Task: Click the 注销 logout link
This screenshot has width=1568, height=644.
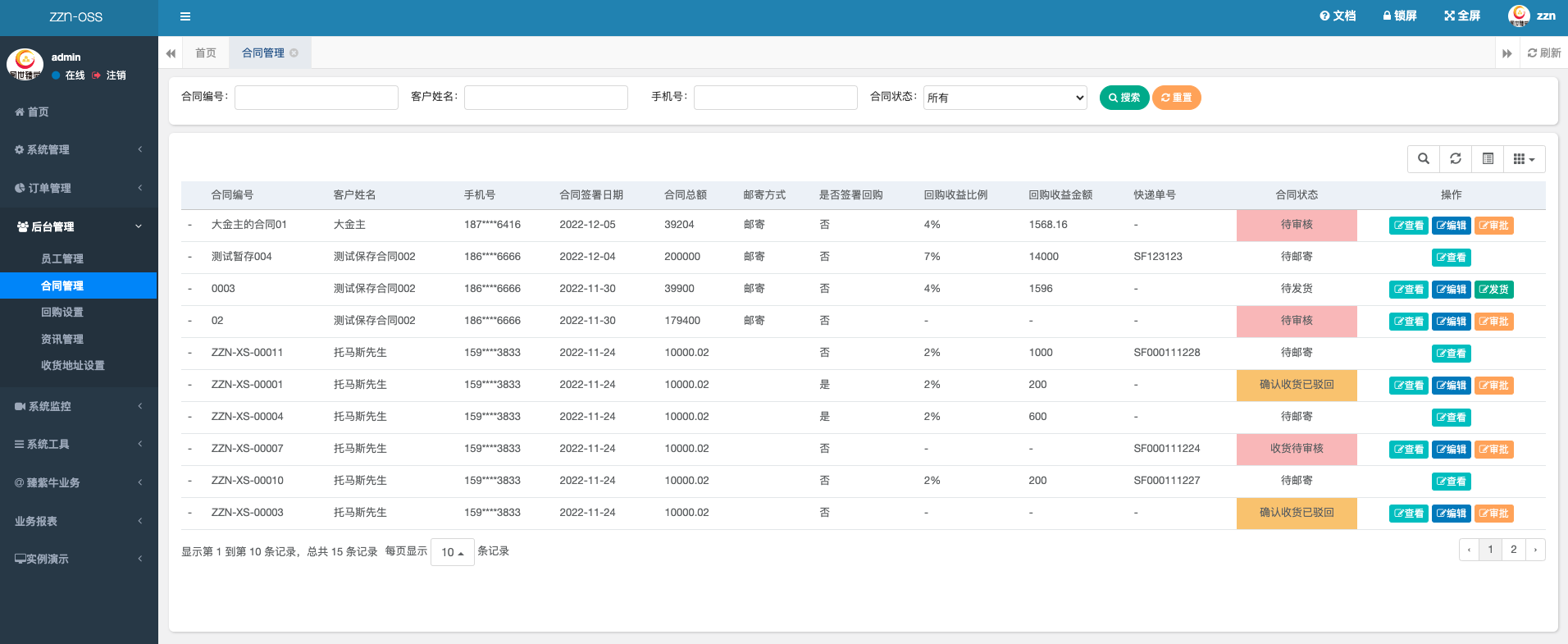Action: click(109, 75)
